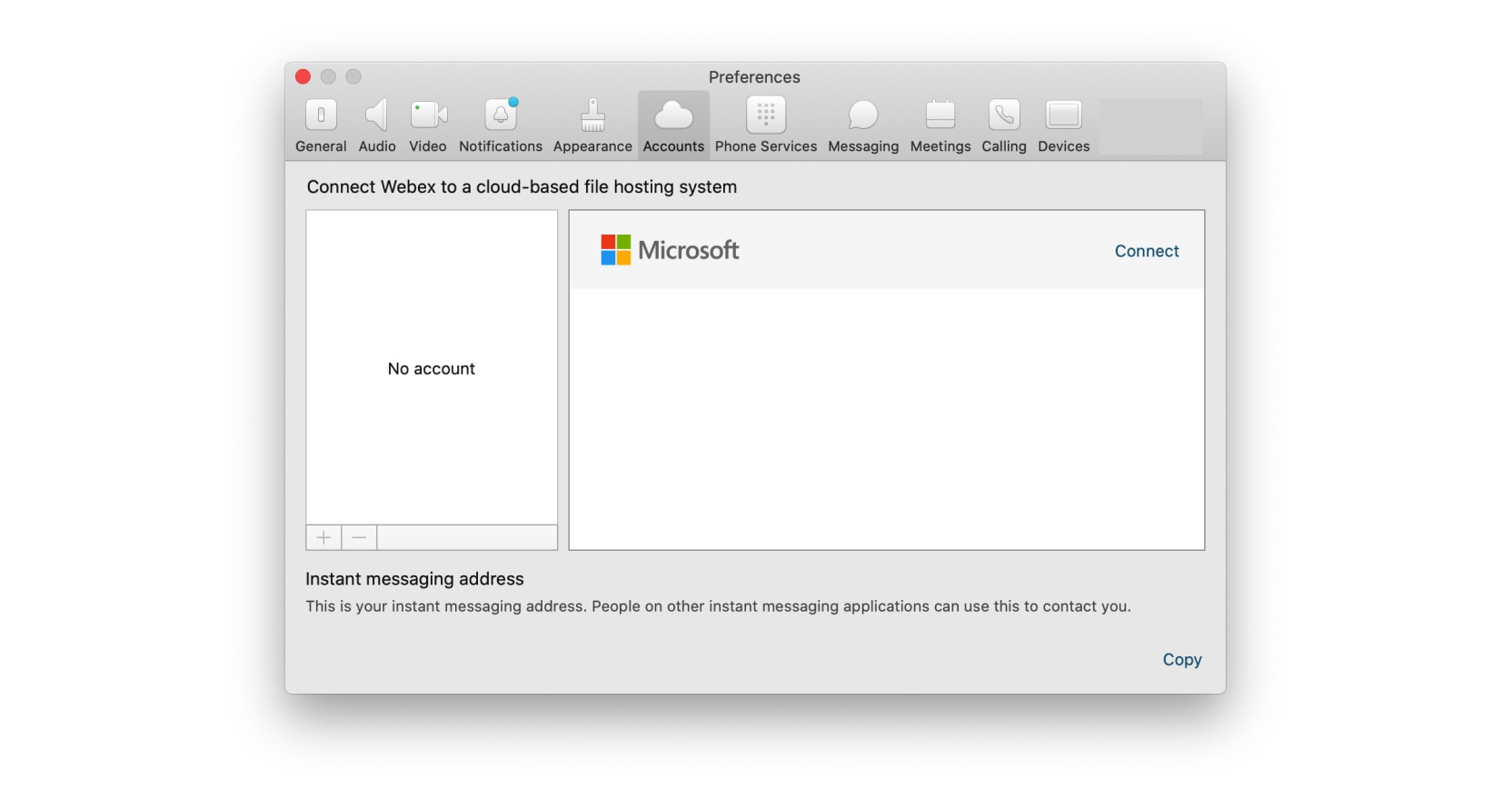This screenshot has height=800, width=1512.
Task: Add account with plus button
Action: pos(323,537)
